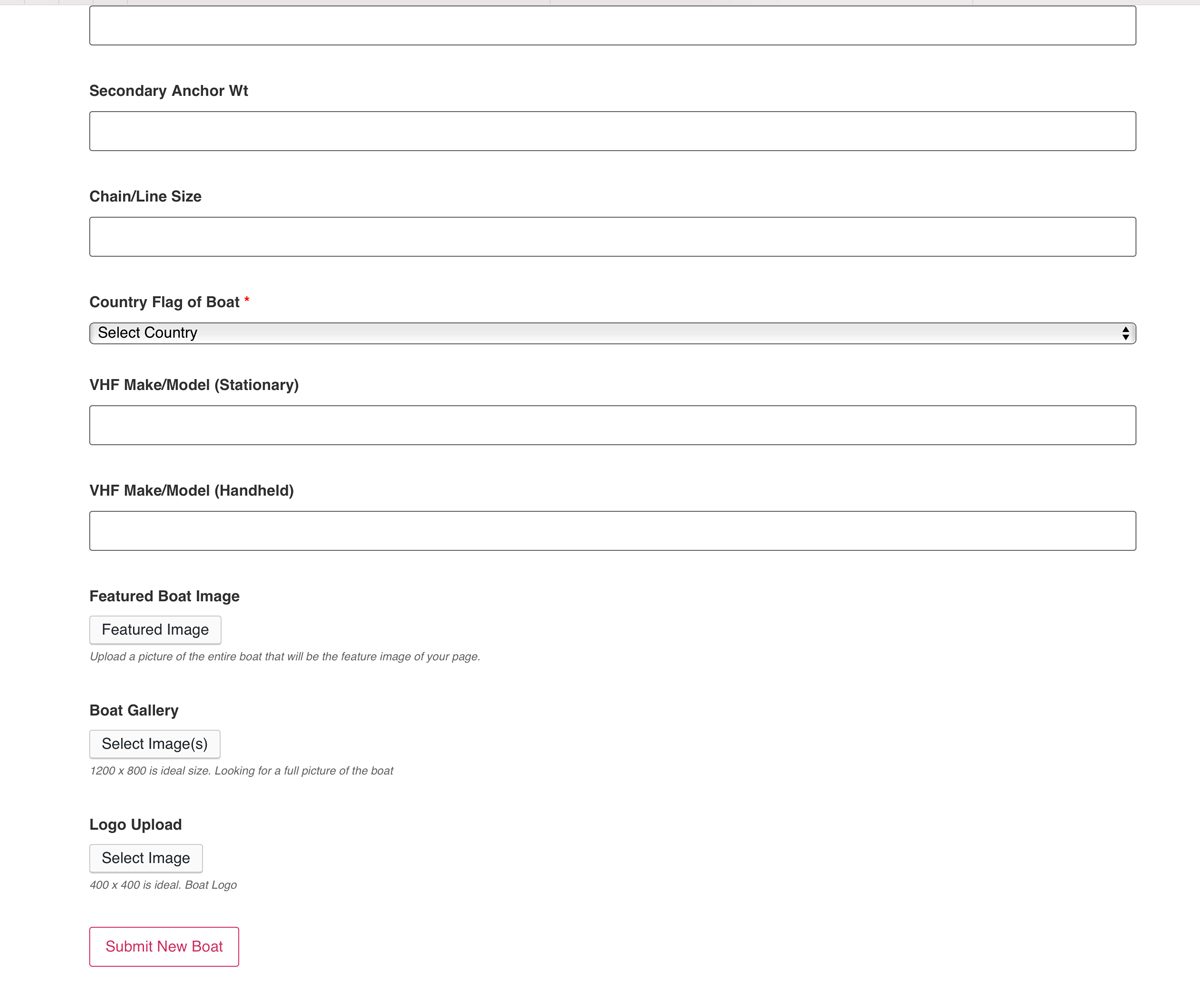The image size is (1200, 987).
Task: Click the partially visible field at top
Action: (x=612, y=26)
